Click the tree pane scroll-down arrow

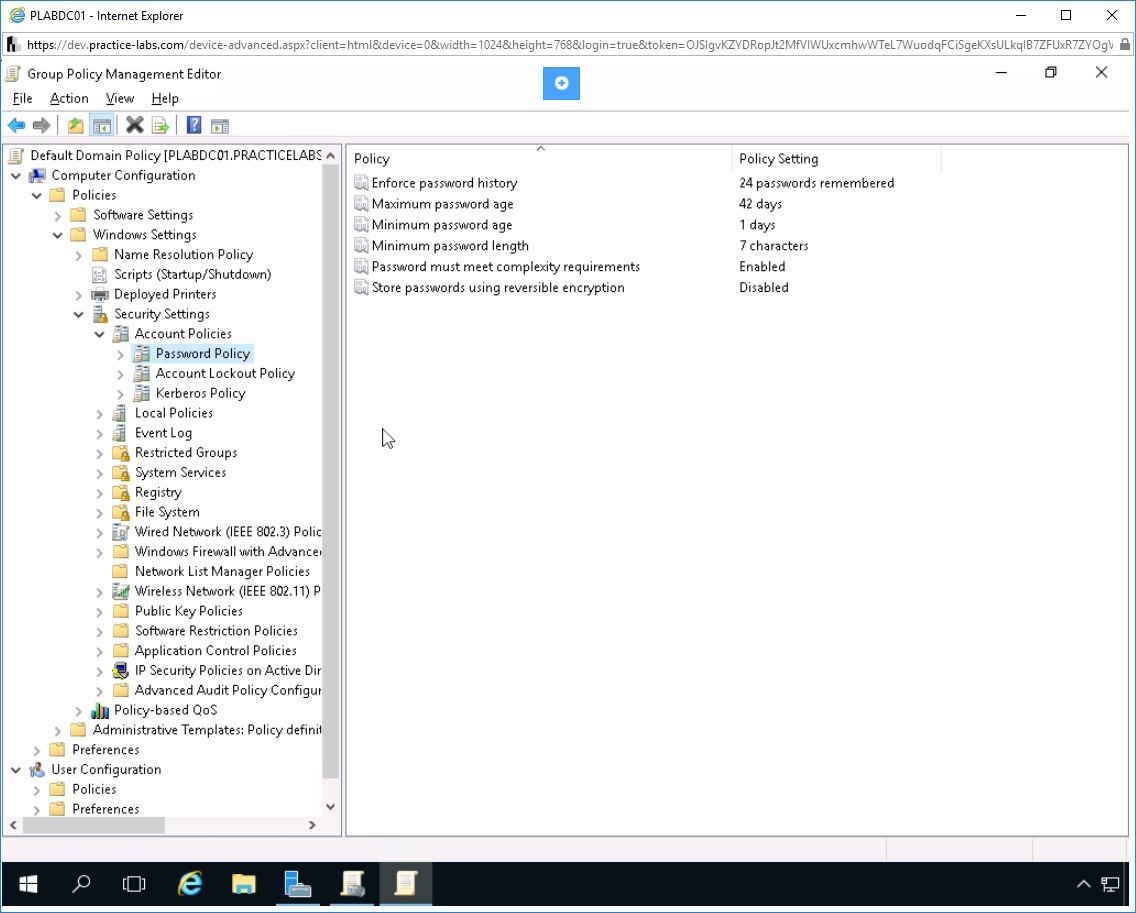click(330, 807)
